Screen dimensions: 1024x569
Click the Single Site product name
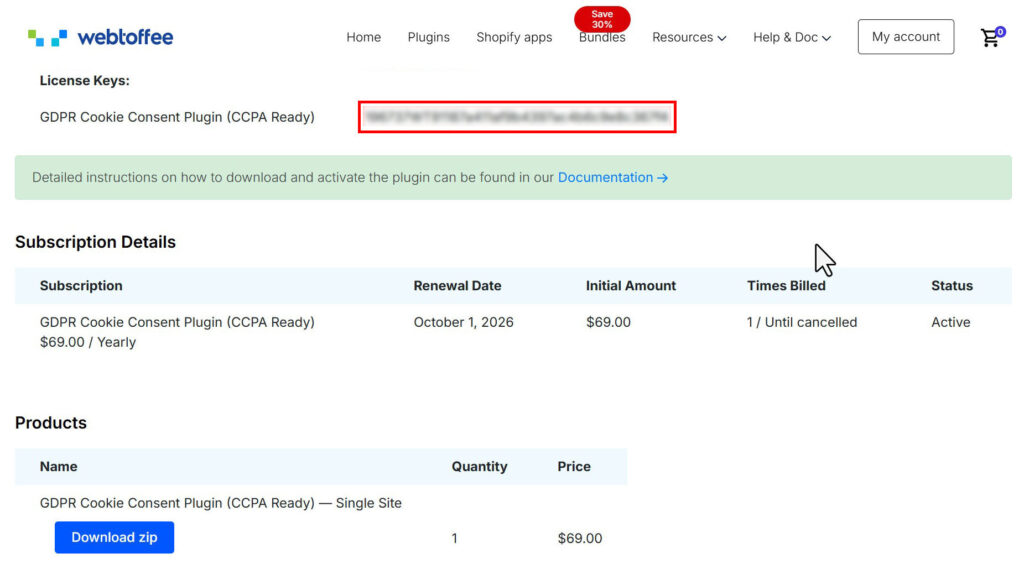click(x=221, y=503)
